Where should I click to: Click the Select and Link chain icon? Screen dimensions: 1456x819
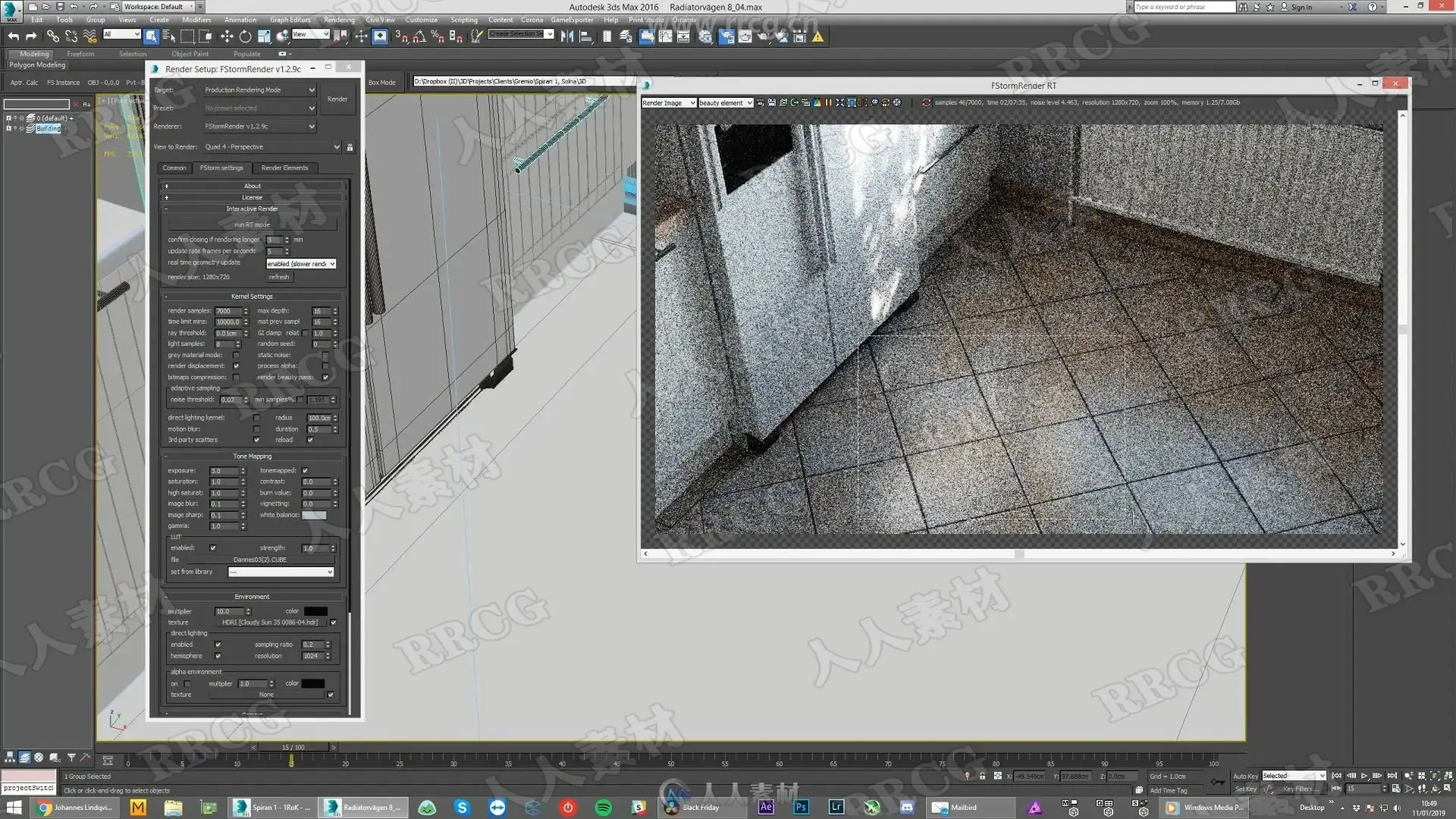tap(52, 36)
